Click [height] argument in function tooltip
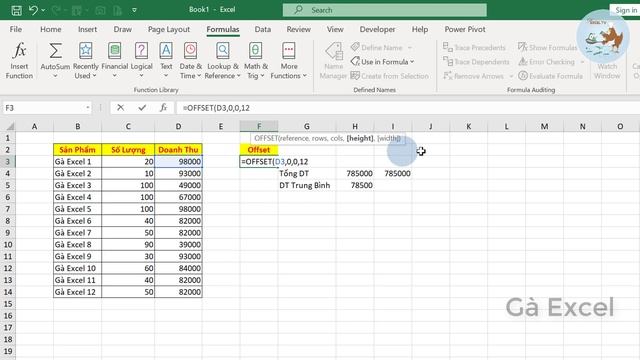Viewport: 640px width, 360px height. [360, 138]
